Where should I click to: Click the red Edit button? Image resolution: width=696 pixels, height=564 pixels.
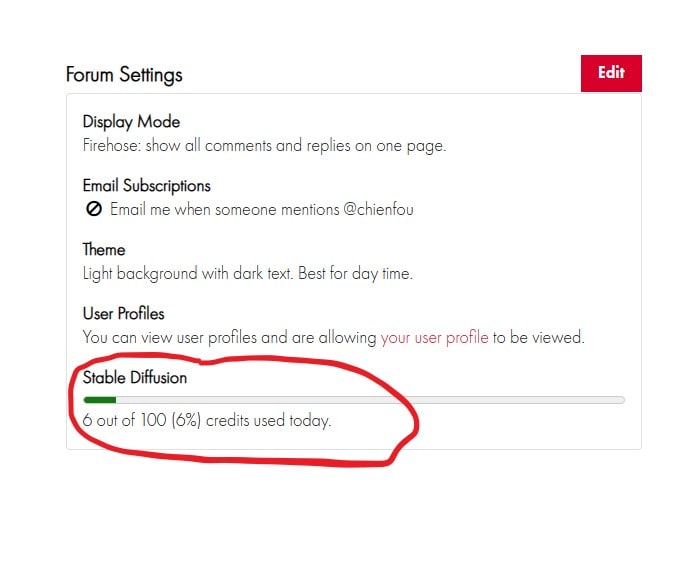coord(611,73)
